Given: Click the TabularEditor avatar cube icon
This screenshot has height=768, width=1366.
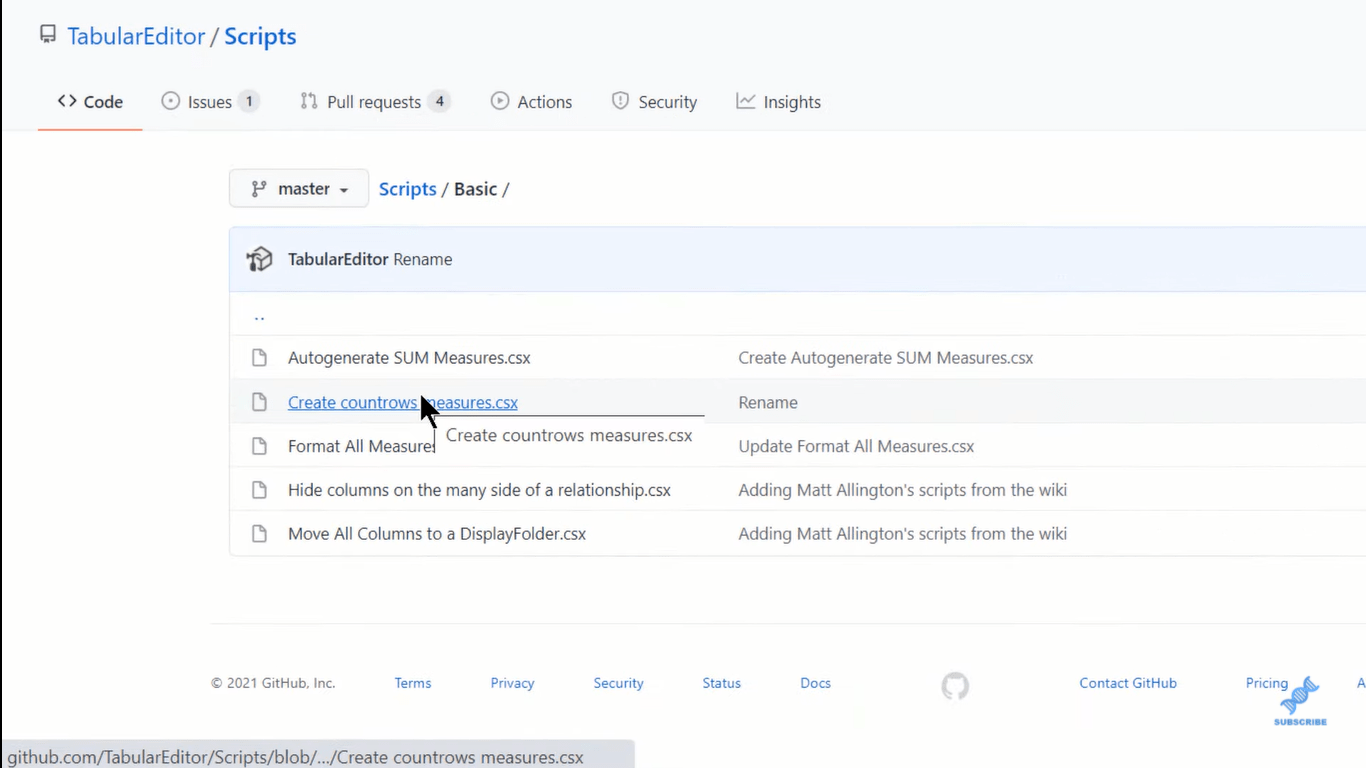Looking at the screenshot, I should pyautogui.click(x=260, y=259).
